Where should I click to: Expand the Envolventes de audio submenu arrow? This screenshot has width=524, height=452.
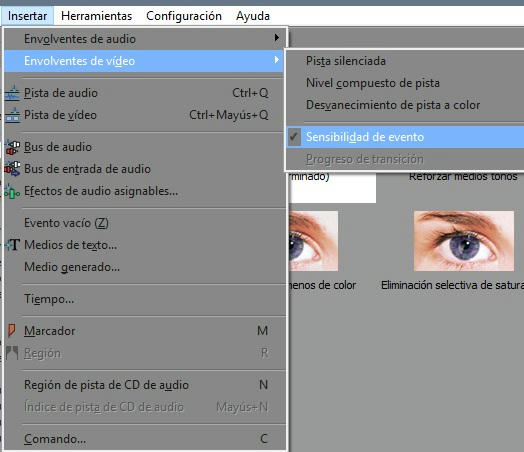tap(276, 38)
